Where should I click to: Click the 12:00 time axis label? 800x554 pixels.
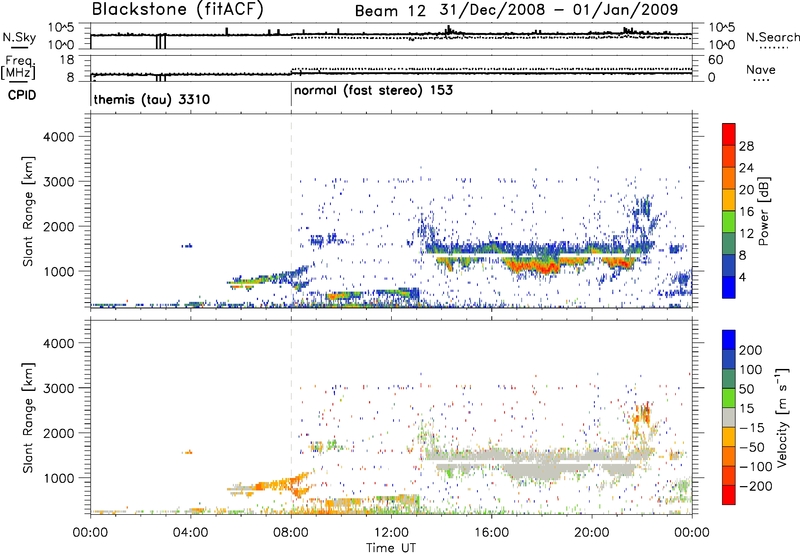[391, 533]
